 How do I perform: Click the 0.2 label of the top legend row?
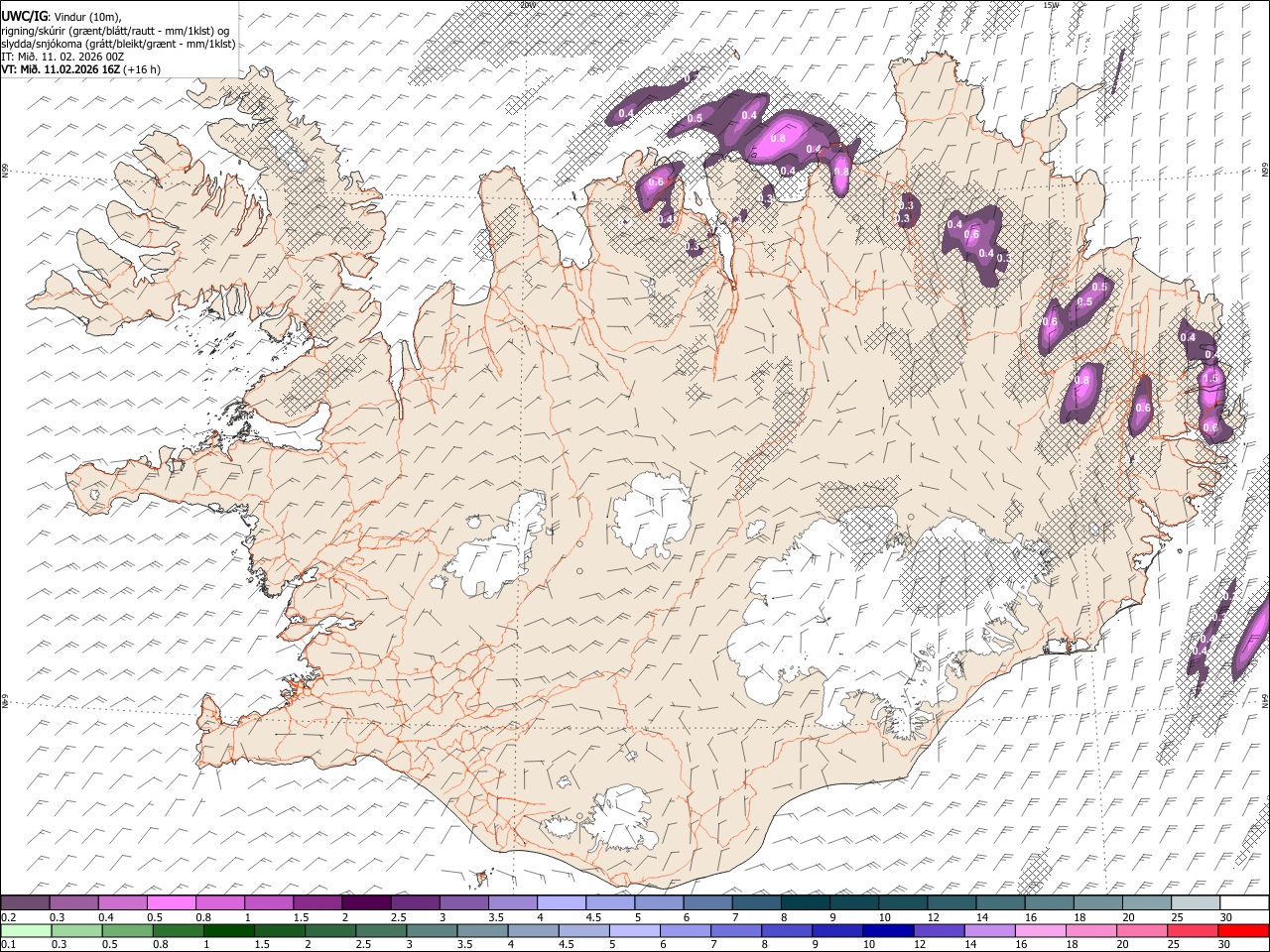tap(9, 917)
